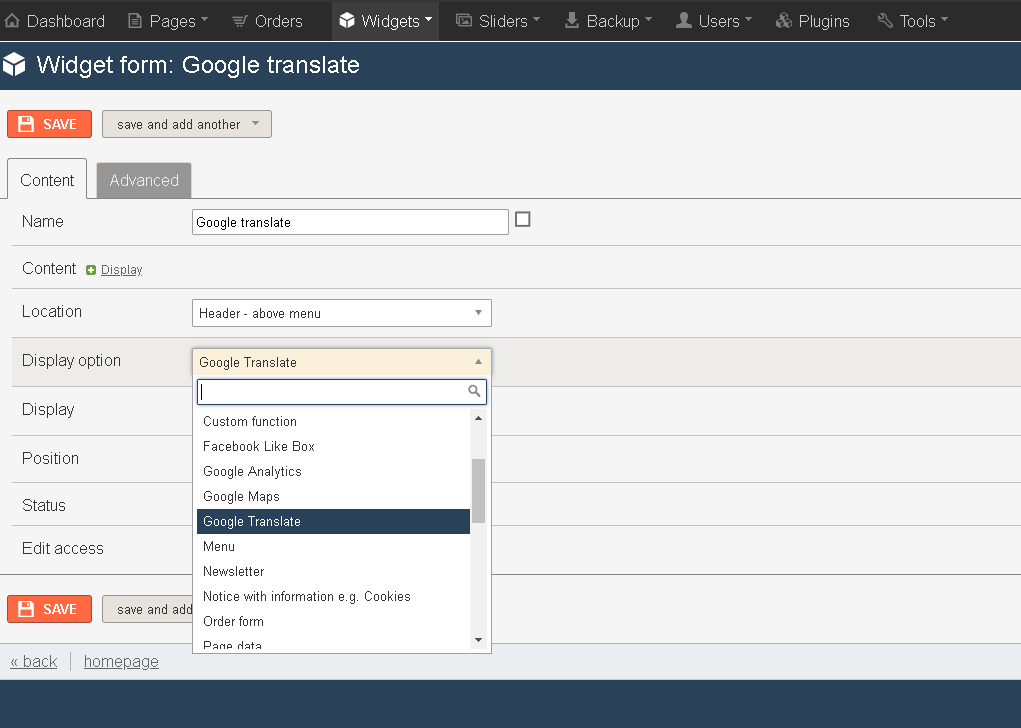1021x728 pixels.
Task: Click the bottom 'save and add' button
Action: (148, 609)
